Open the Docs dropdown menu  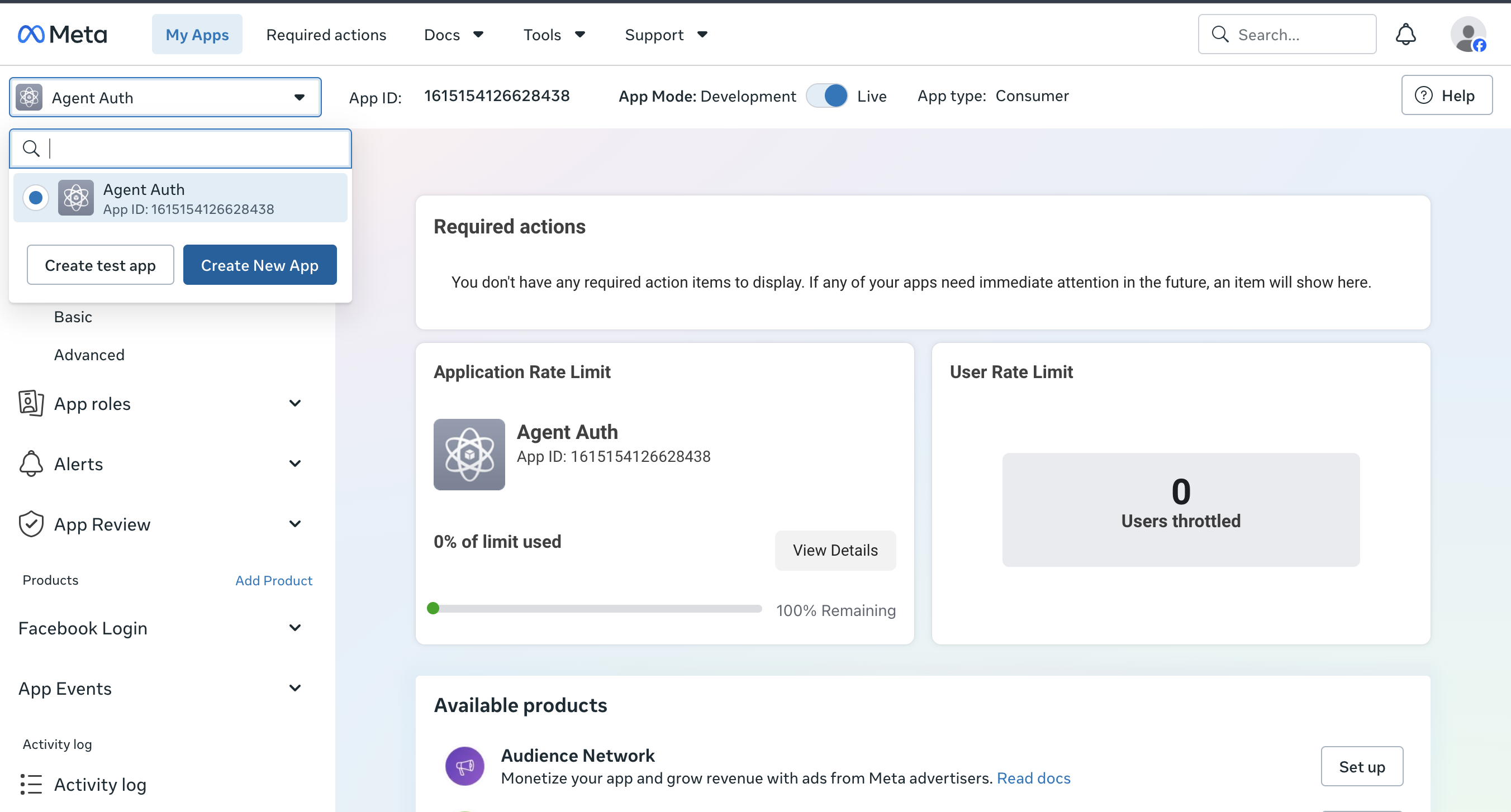pyautogui.click(x=453, y=35)
